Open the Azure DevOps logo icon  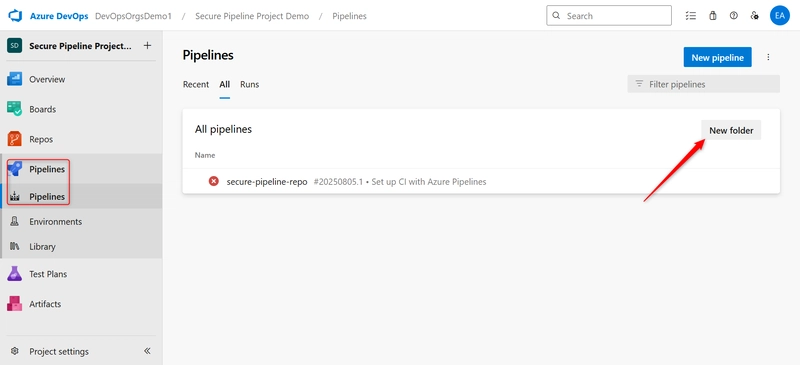click(x=14, y=16)
